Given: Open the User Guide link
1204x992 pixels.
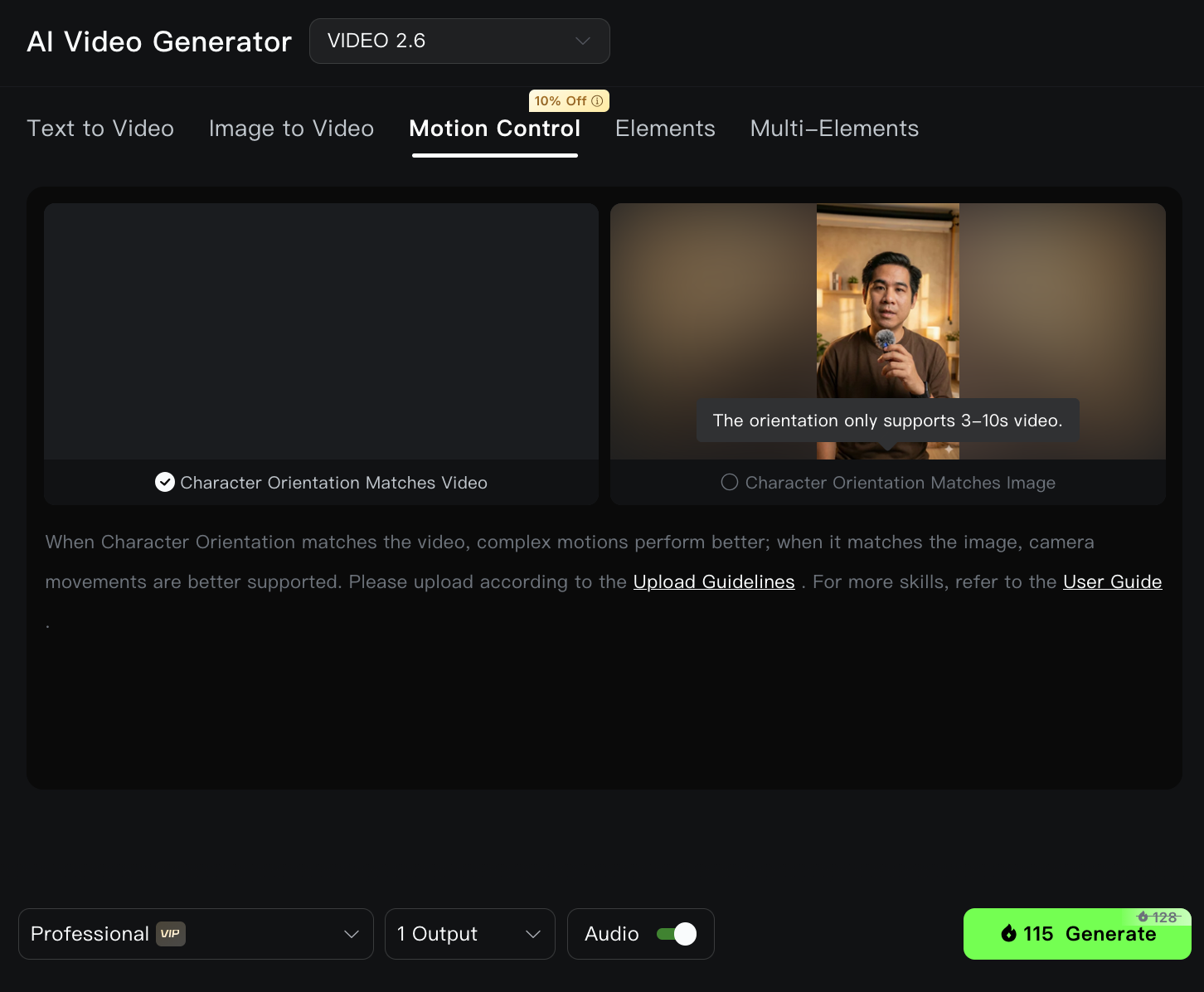Looking at the screenshot, I should point(1112,581).
